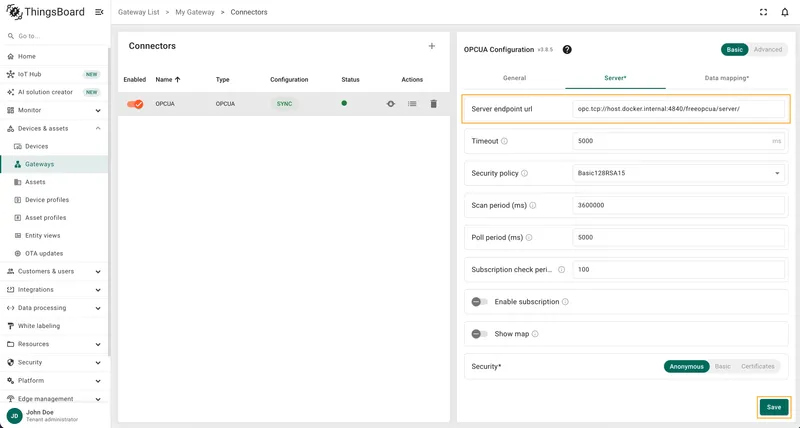
Task: Collapse the sidebar menu icon
Action: [99, 12]
